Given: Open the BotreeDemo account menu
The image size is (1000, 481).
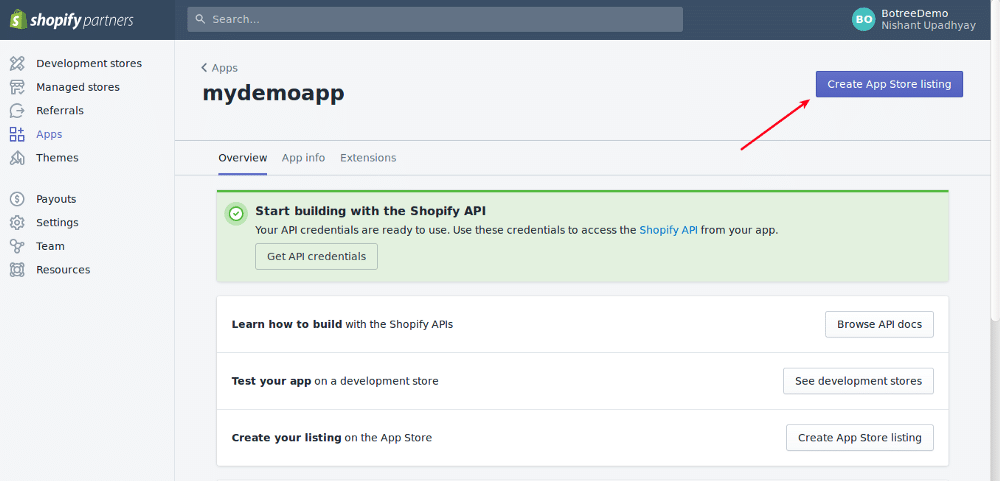Looking at the screenshot, I should pos(914,19).
